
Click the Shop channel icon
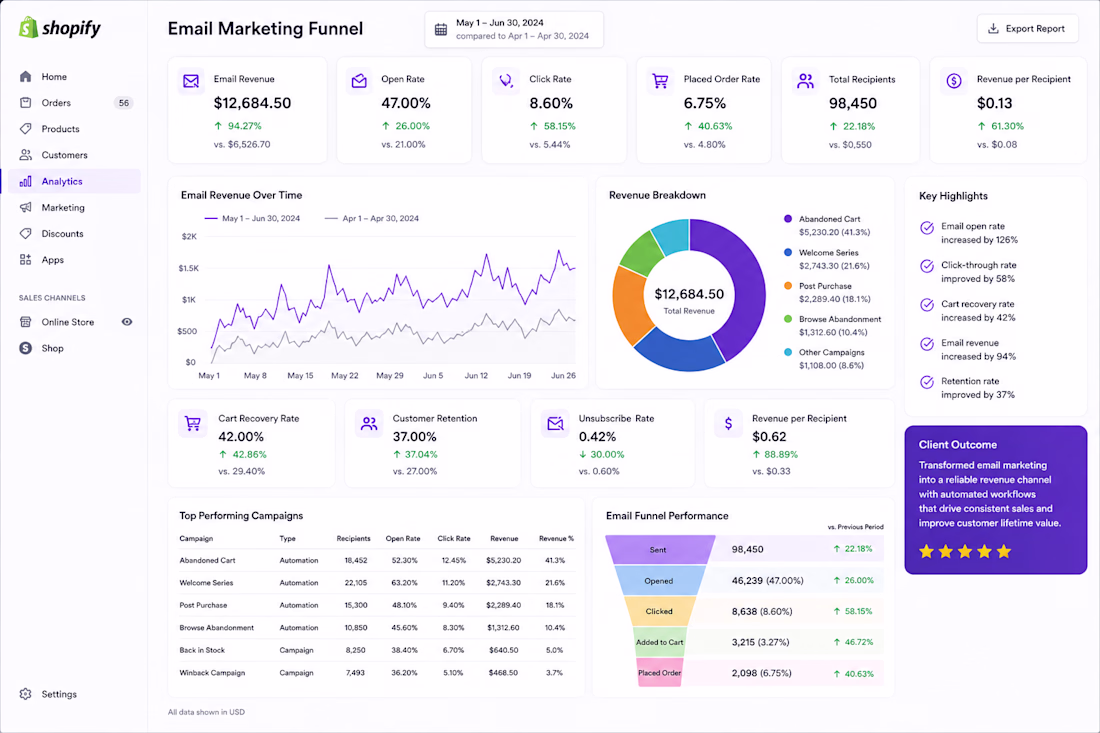pos(25,348)
